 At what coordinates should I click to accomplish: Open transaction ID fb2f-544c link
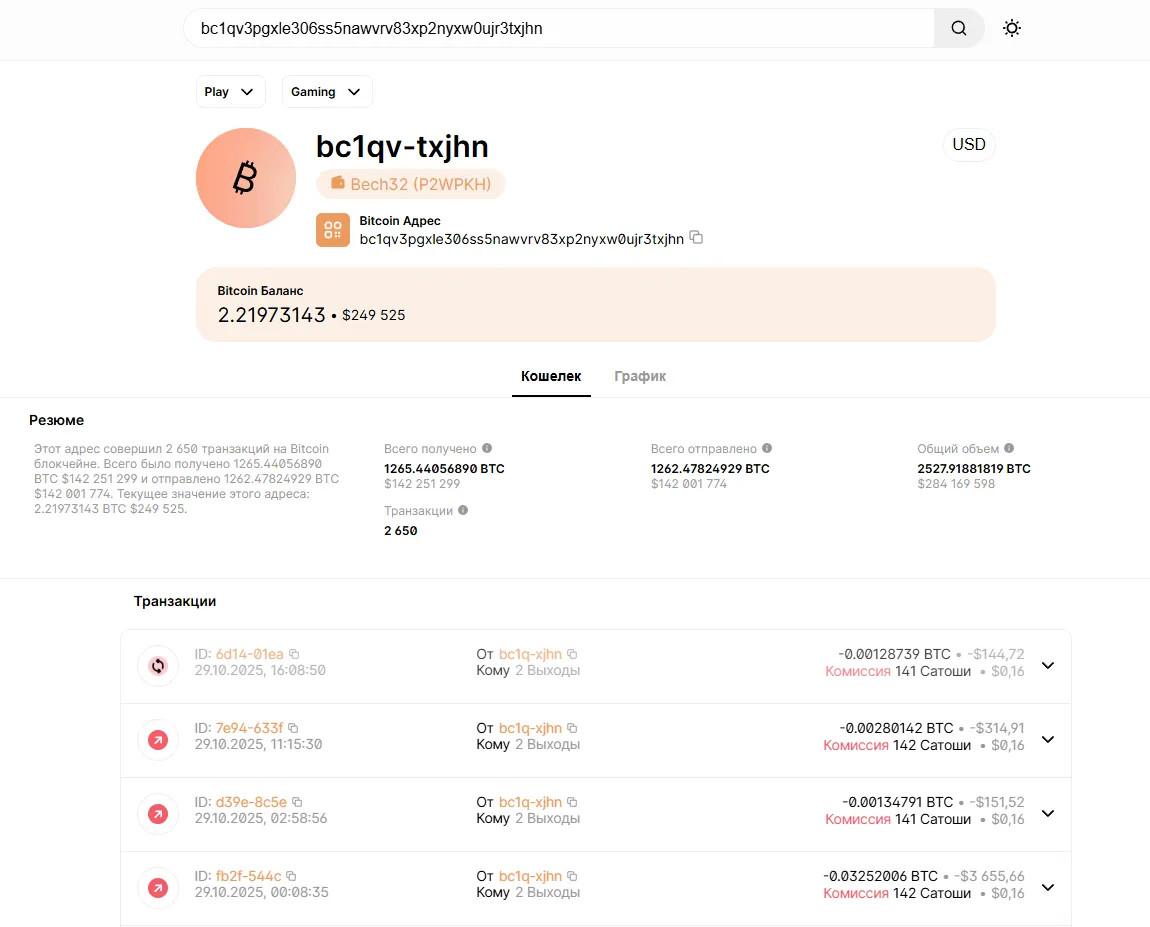[x=248, y=876]
